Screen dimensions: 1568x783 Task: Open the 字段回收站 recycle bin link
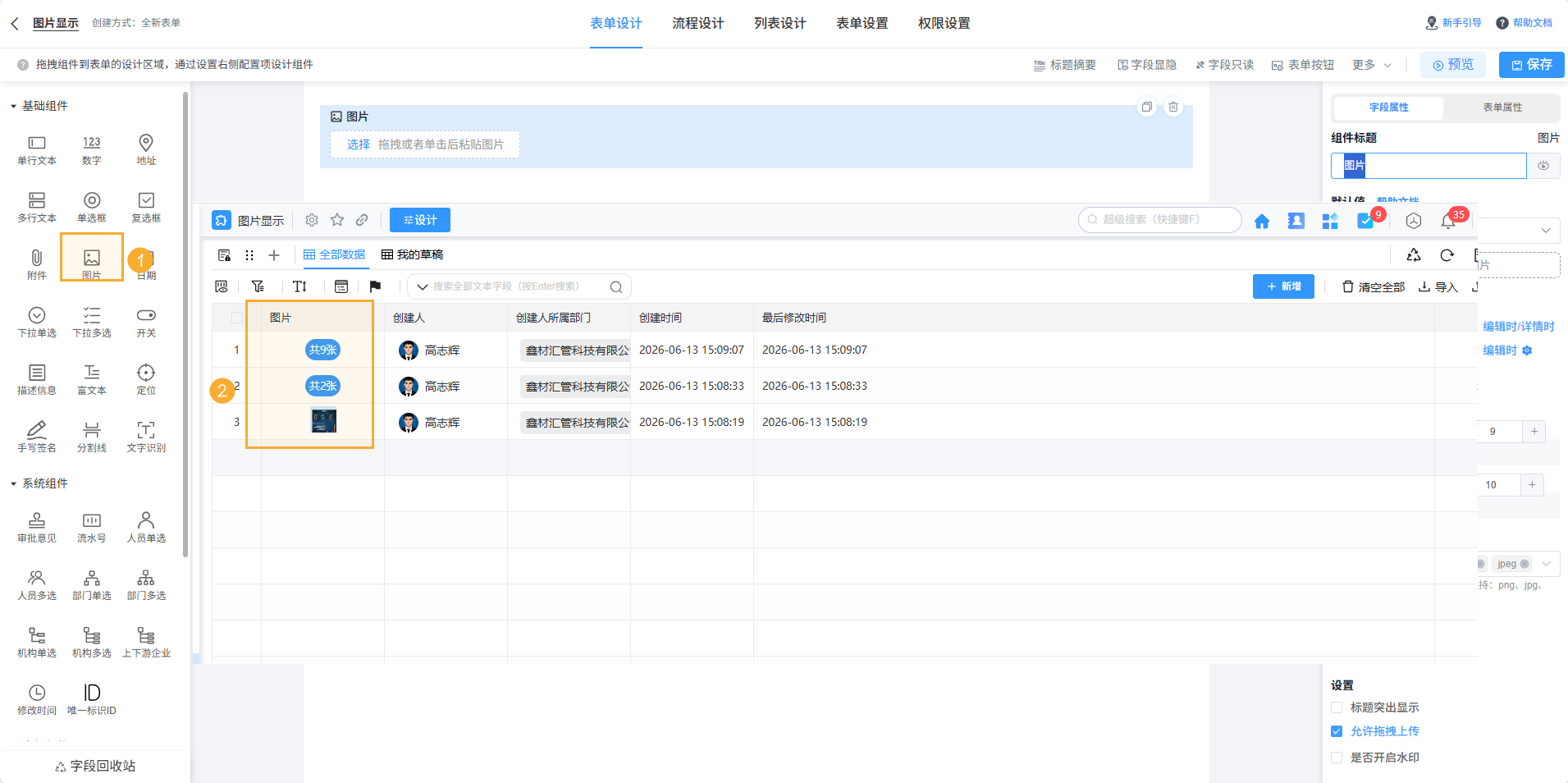95,766
